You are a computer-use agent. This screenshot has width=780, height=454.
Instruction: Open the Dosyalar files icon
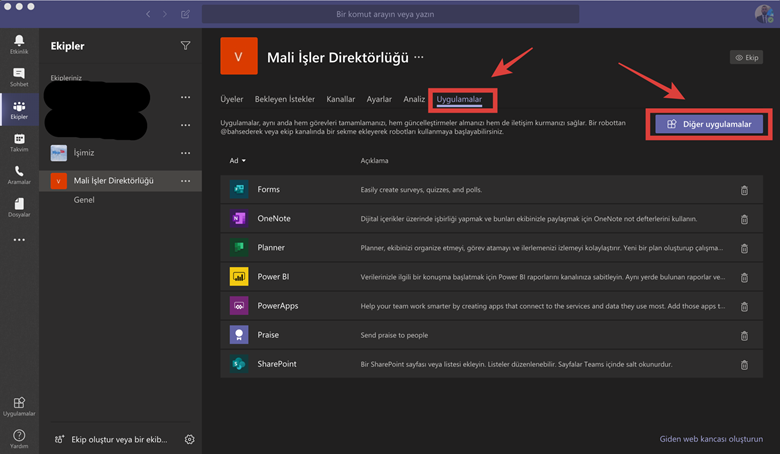tap(19, 207)
